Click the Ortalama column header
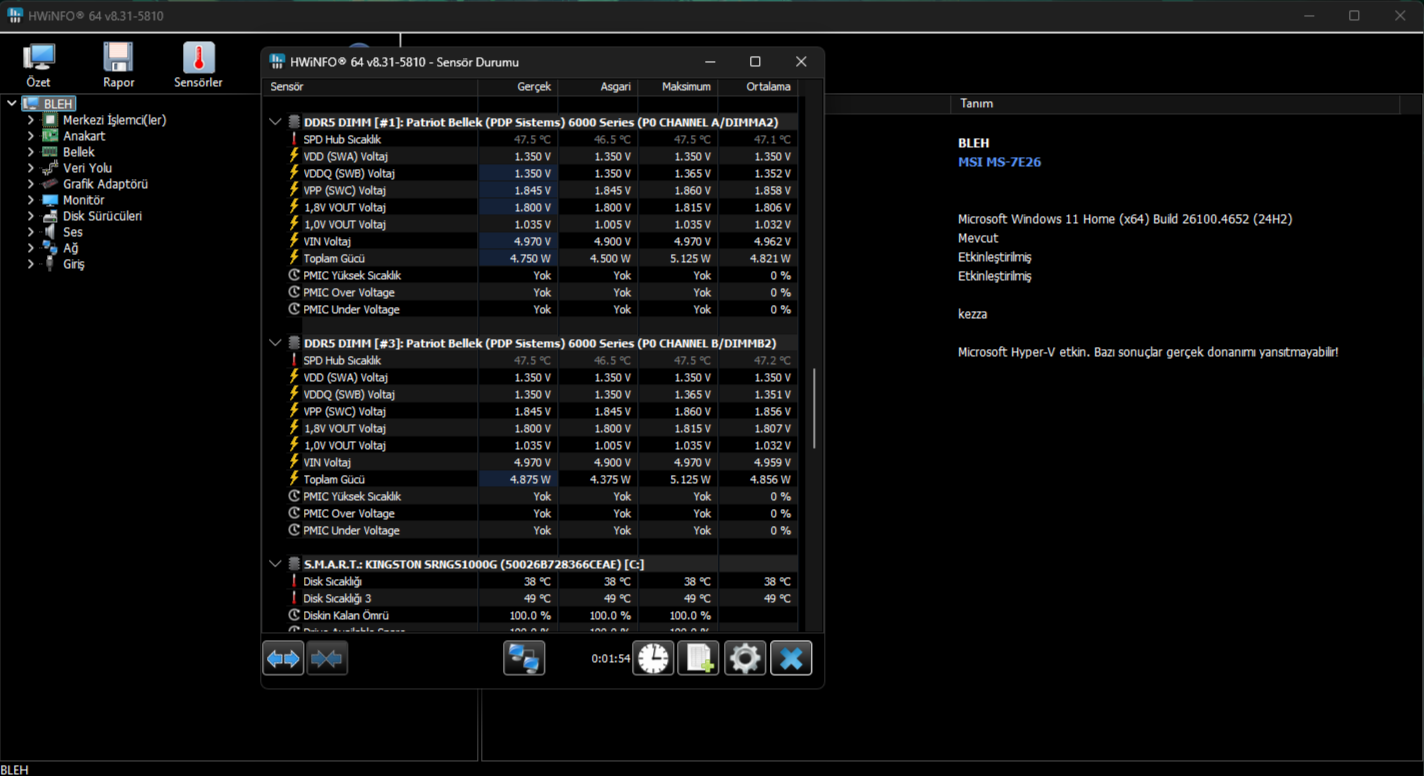Image resolution: width=1424 pixels, height=776 pixels. (757, 87)
